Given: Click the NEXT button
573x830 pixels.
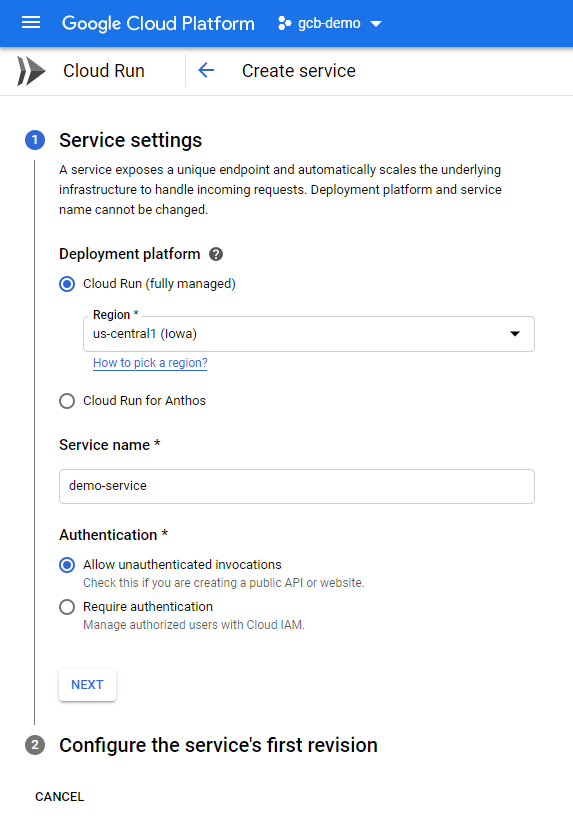Looking at the screenshot, I should [87, 685].
